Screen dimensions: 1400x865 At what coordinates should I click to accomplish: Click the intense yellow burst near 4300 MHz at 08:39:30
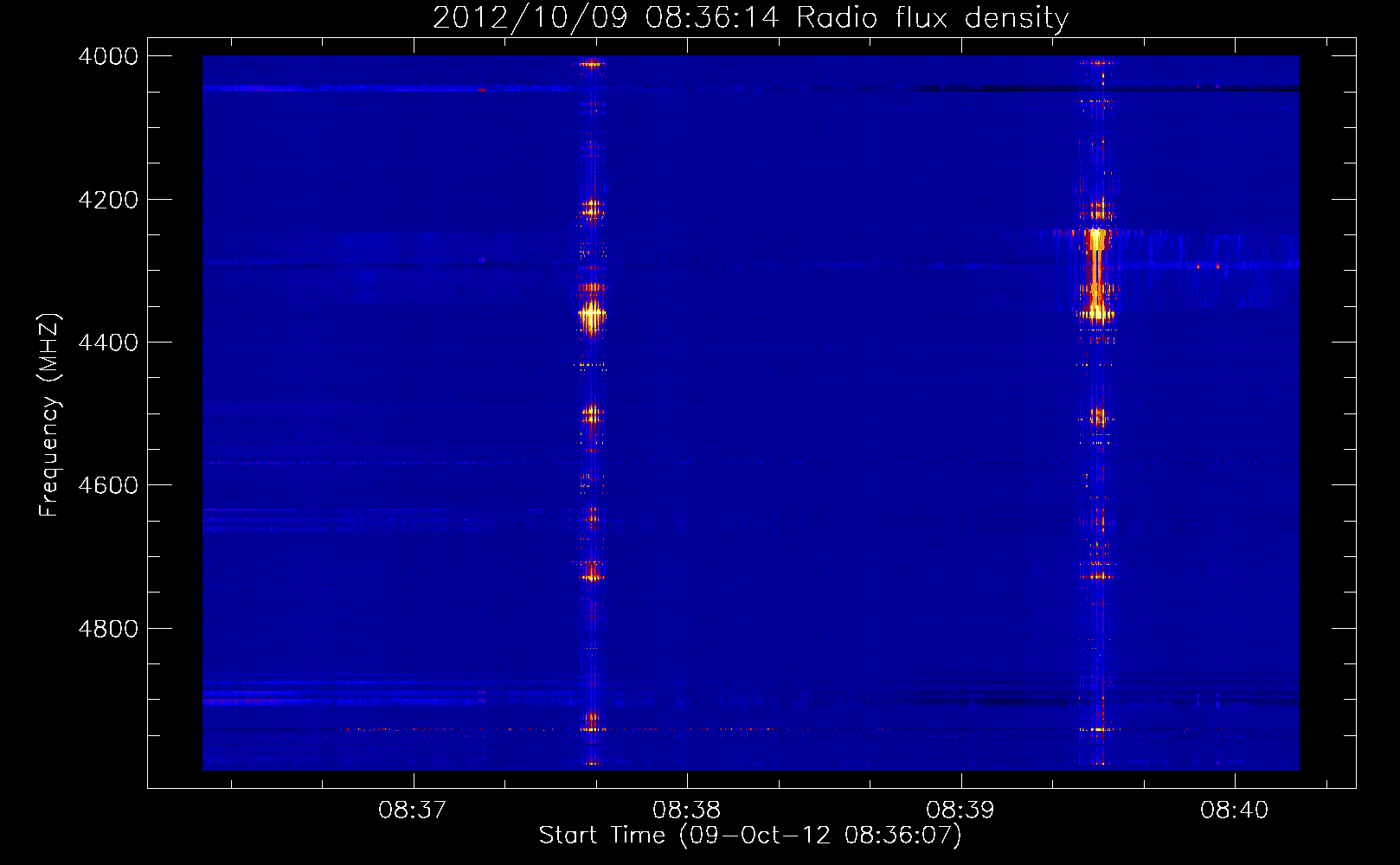pos(1096,275)
